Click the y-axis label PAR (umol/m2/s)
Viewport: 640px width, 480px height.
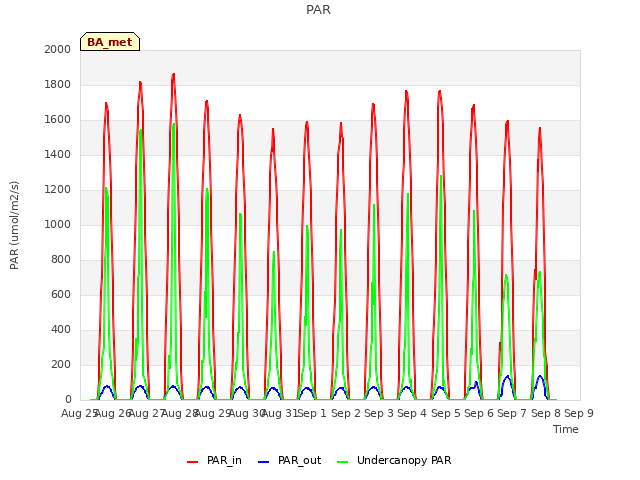[14, 225]
